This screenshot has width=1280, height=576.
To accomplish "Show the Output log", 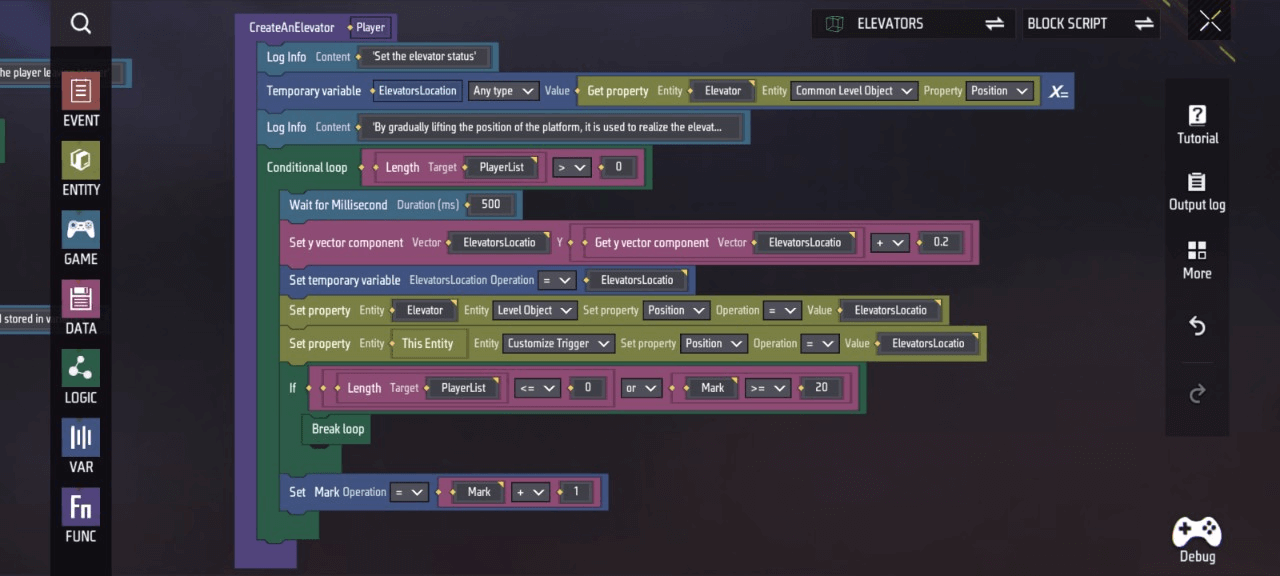I will tap(1197, 192).
